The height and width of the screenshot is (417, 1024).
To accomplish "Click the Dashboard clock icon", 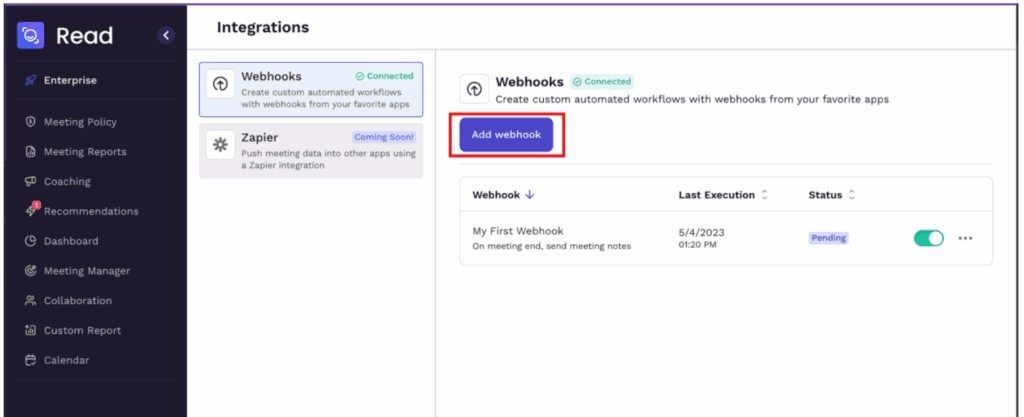I will click(31, 241).
